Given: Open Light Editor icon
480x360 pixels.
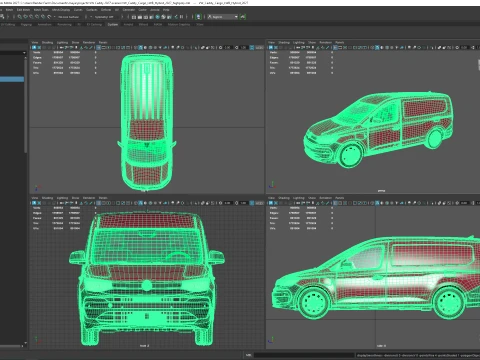Looking at the screenshot, I should [x=169, y=17].
